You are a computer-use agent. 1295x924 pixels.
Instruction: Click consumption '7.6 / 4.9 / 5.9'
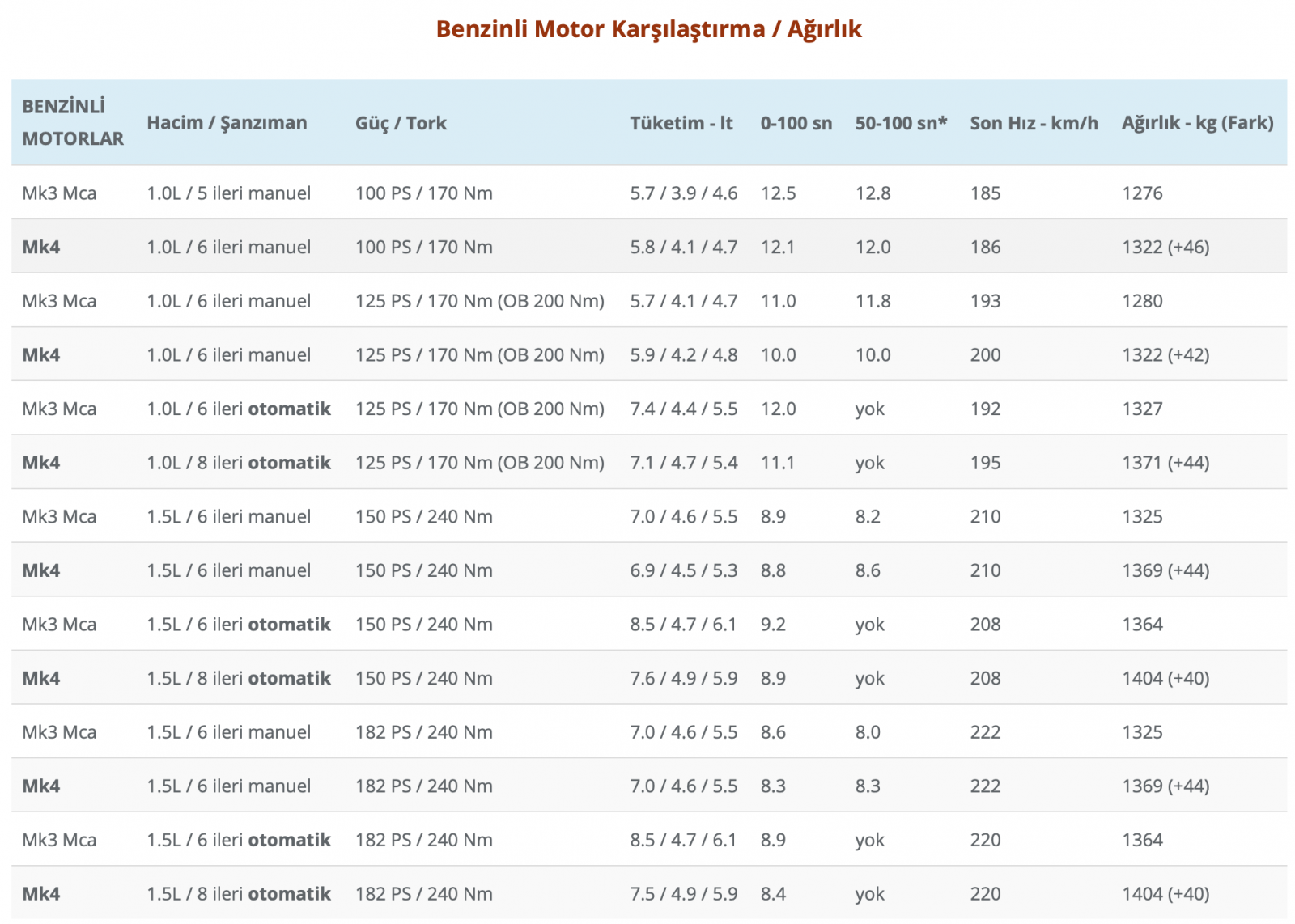[x=683, y=678]
